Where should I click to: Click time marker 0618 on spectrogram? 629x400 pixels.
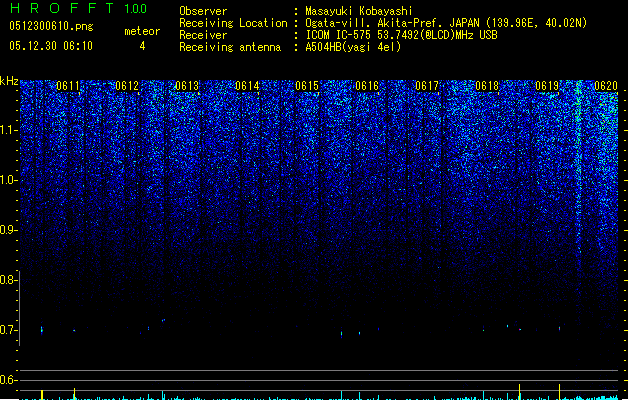[487, 86]
